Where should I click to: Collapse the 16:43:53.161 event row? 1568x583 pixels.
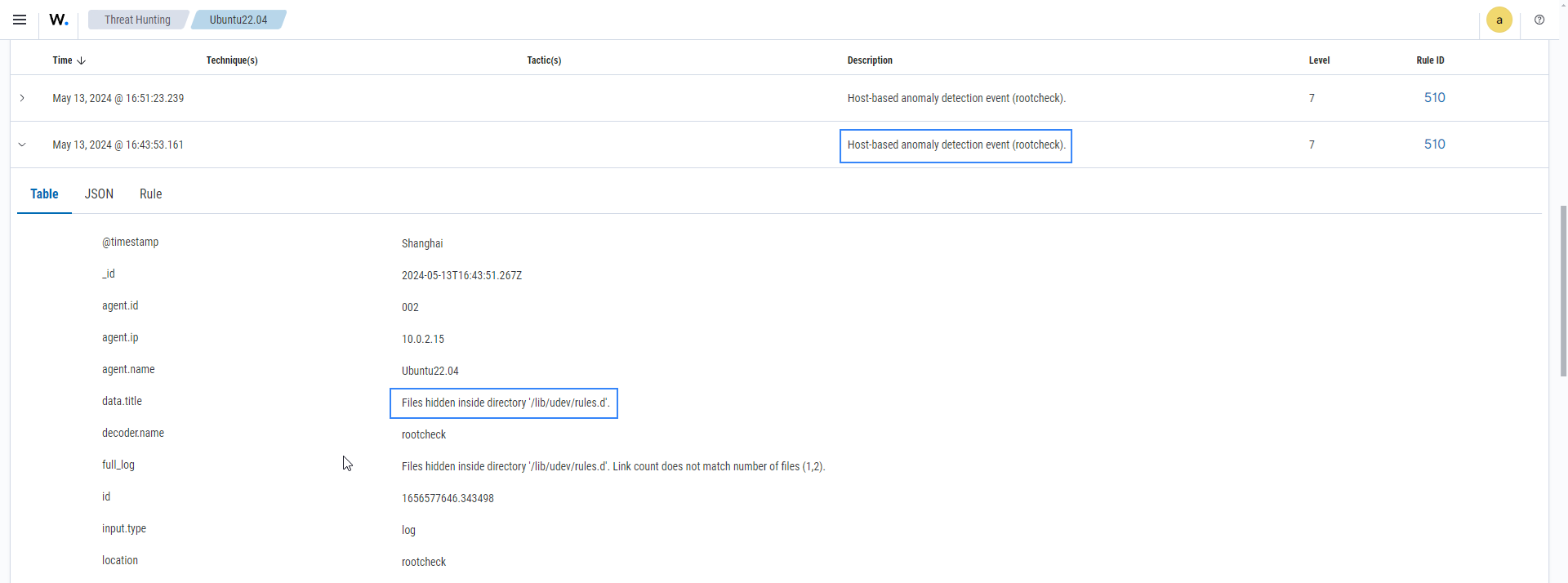(22, 145)
